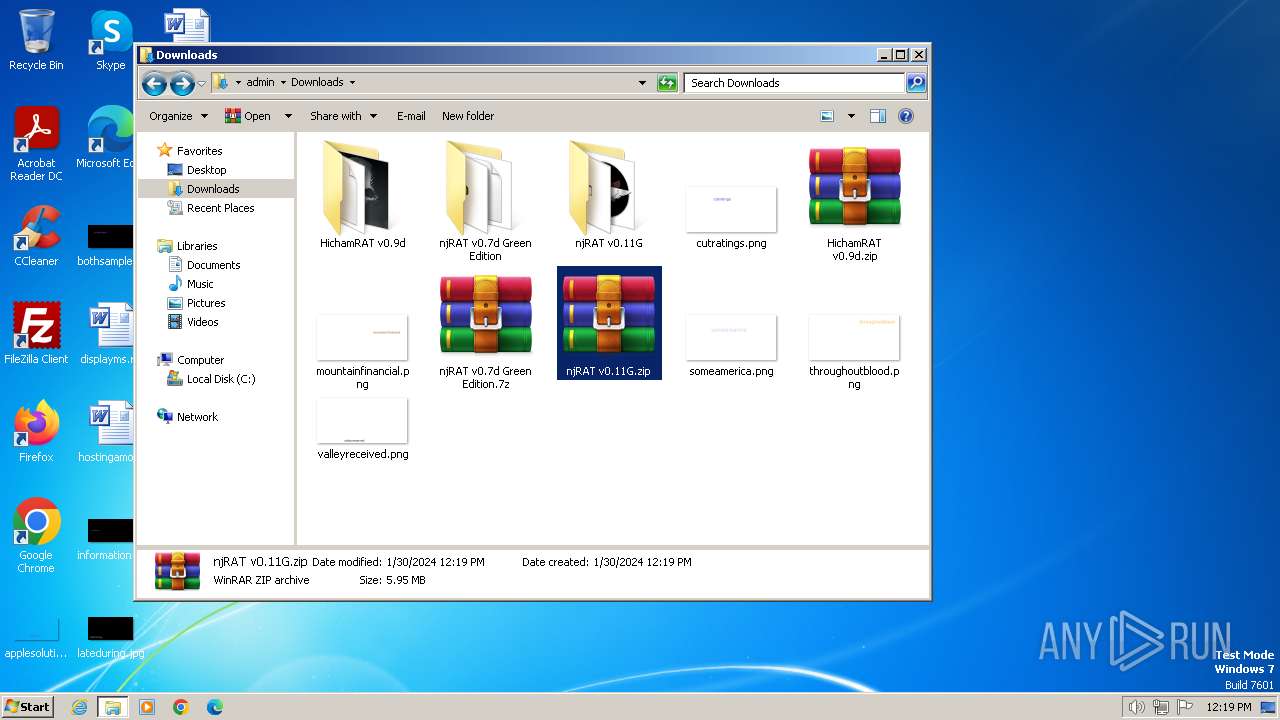Refresh the Downloads folder view

tap(667, 83)
